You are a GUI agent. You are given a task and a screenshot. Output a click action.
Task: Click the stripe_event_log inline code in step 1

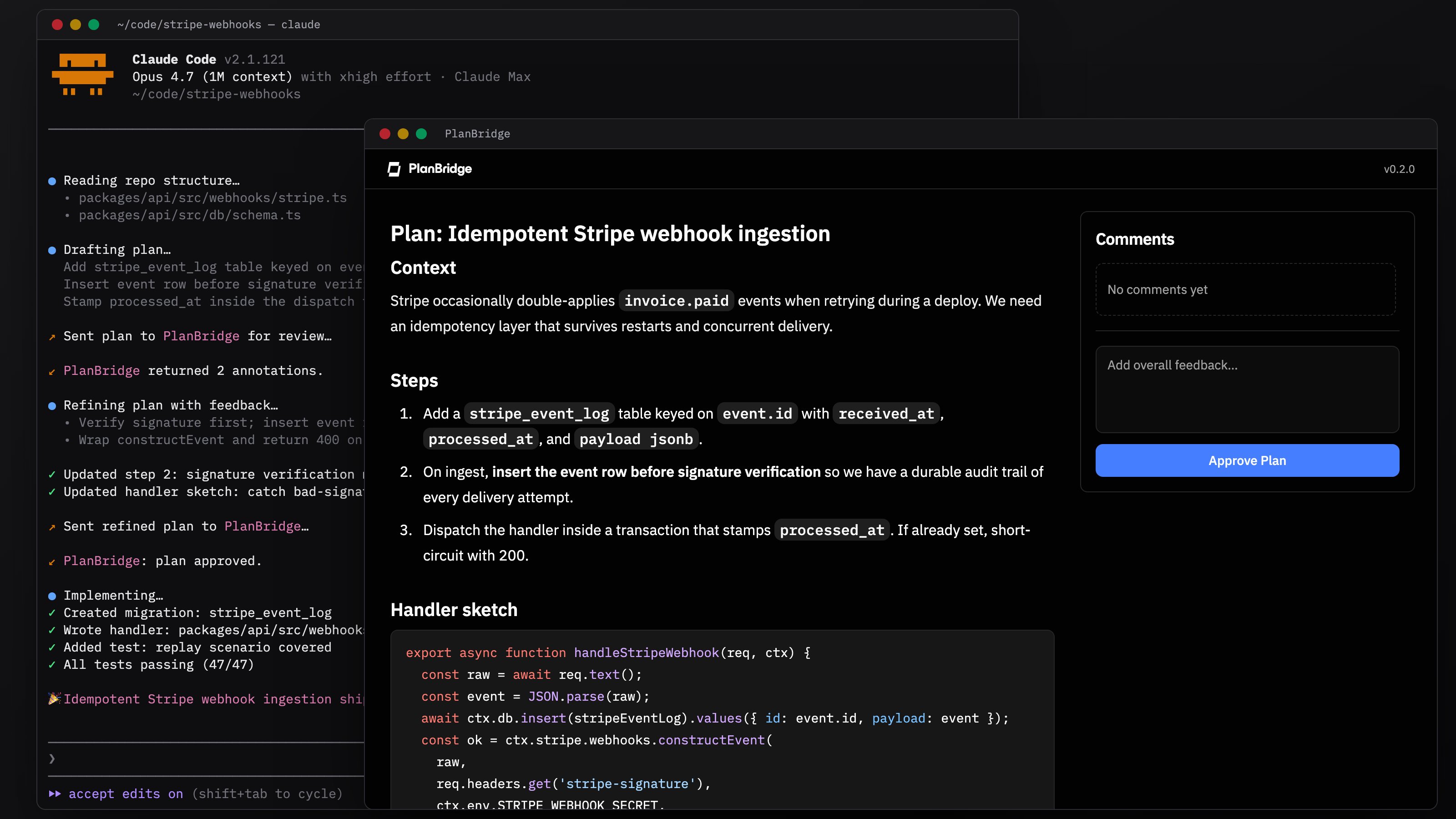pyautogui.click(x=539, y=414)
